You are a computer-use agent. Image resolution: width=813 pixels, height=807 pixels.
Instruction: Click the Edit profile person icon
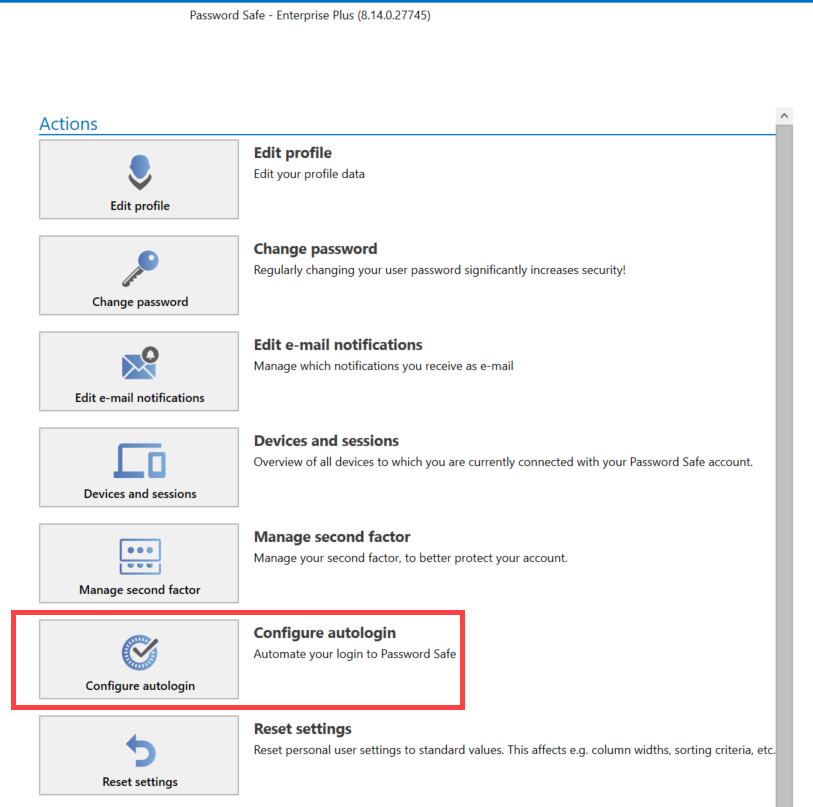(140, 172)
